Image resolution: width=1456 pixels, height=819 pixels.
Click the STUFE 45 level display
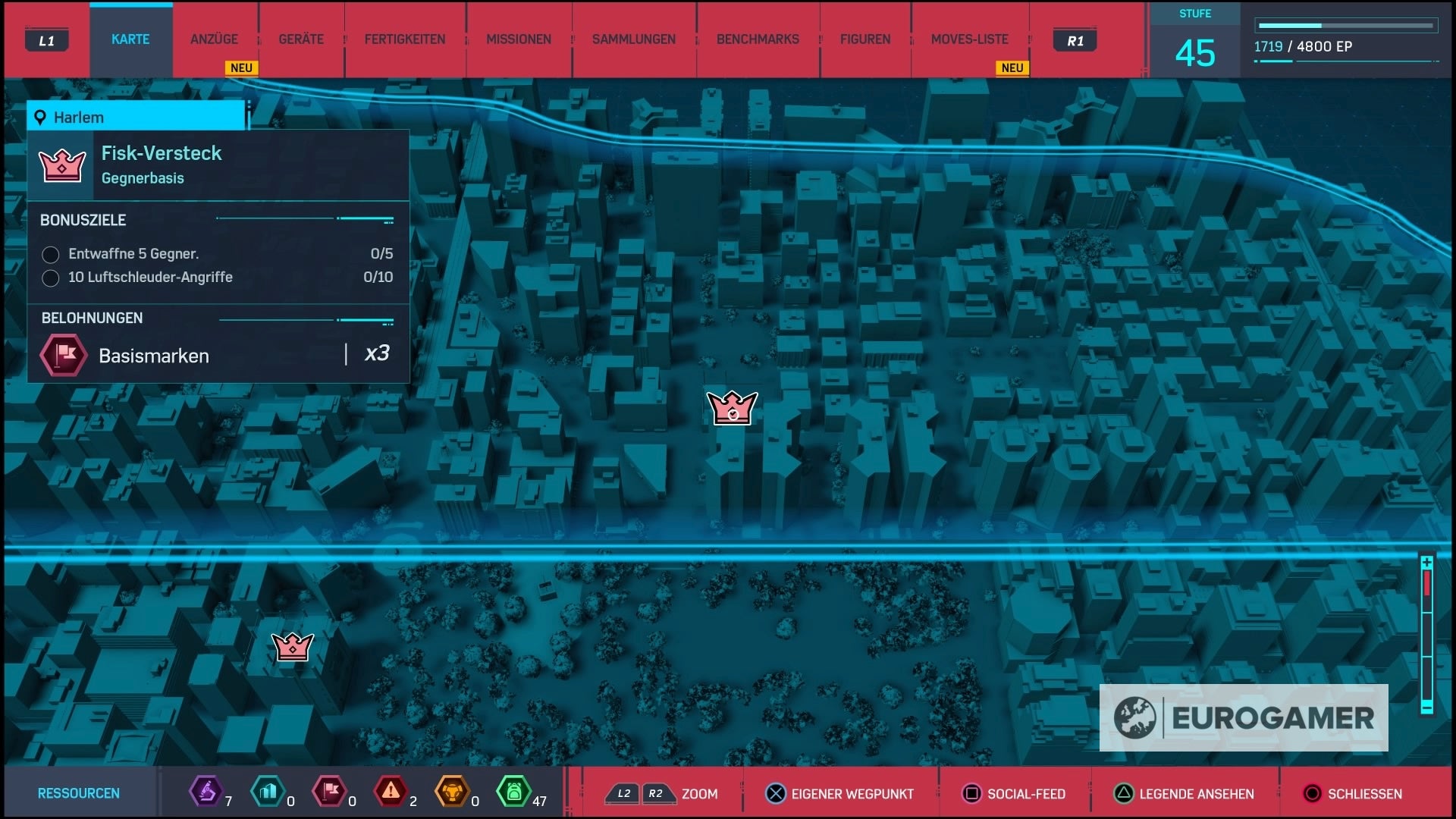[1195, 40]
